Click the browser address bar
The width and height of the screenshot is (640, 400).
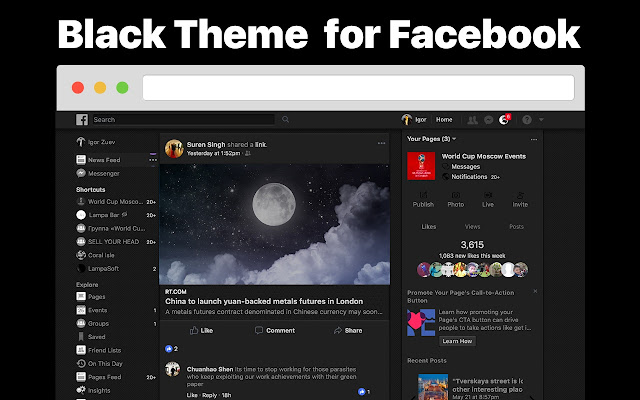(358, 88)
